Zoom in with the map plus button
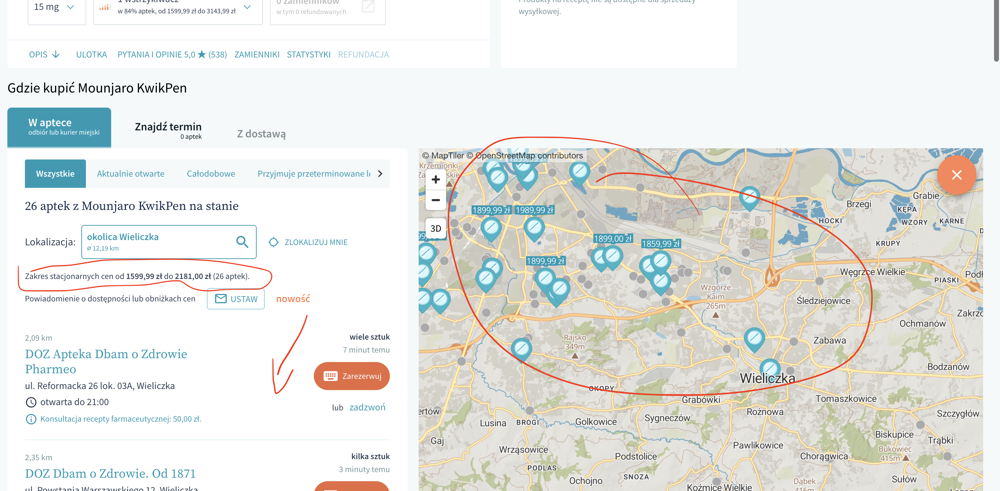 pyautogui.click(x=436, y=180)
